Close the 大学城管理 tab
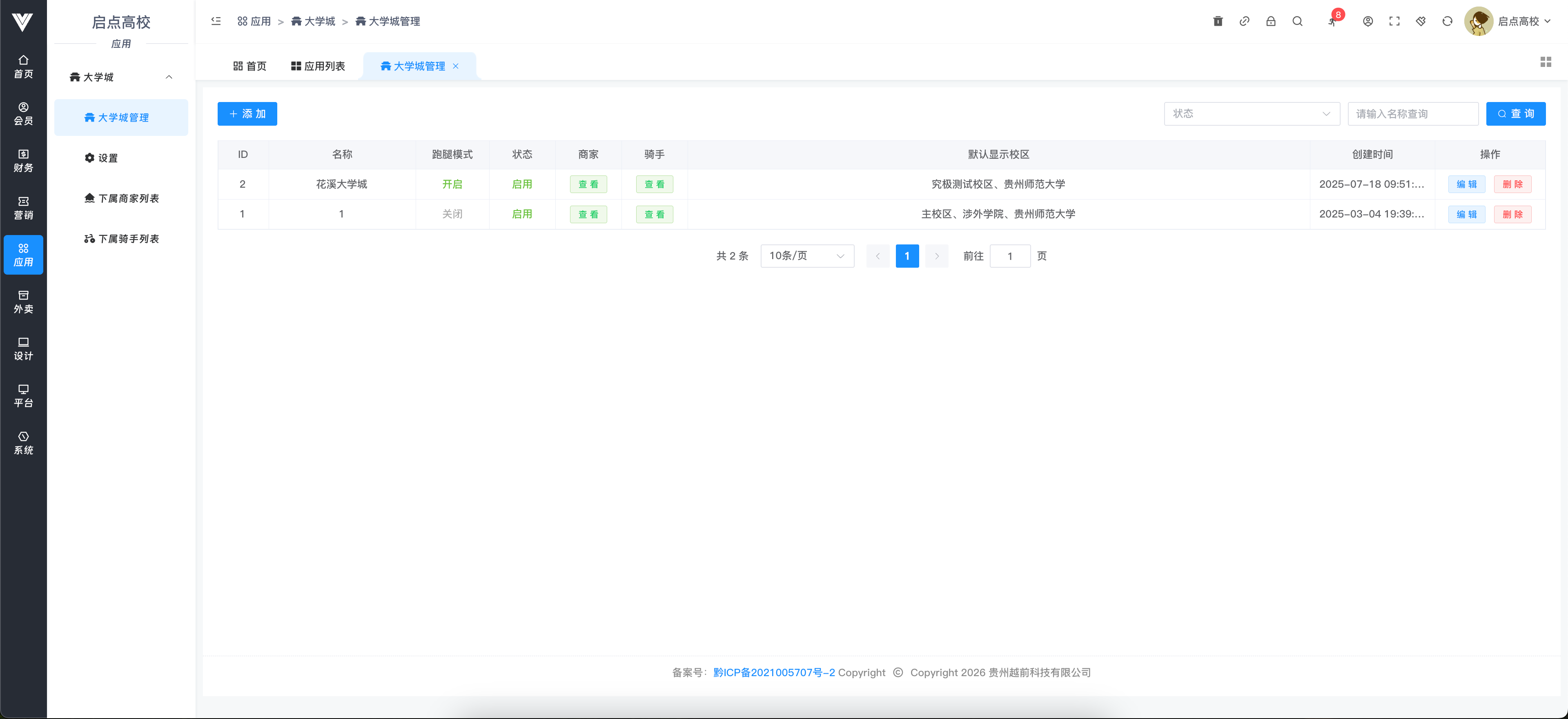The image size is (1568, 719). click(x=456, y=66)
